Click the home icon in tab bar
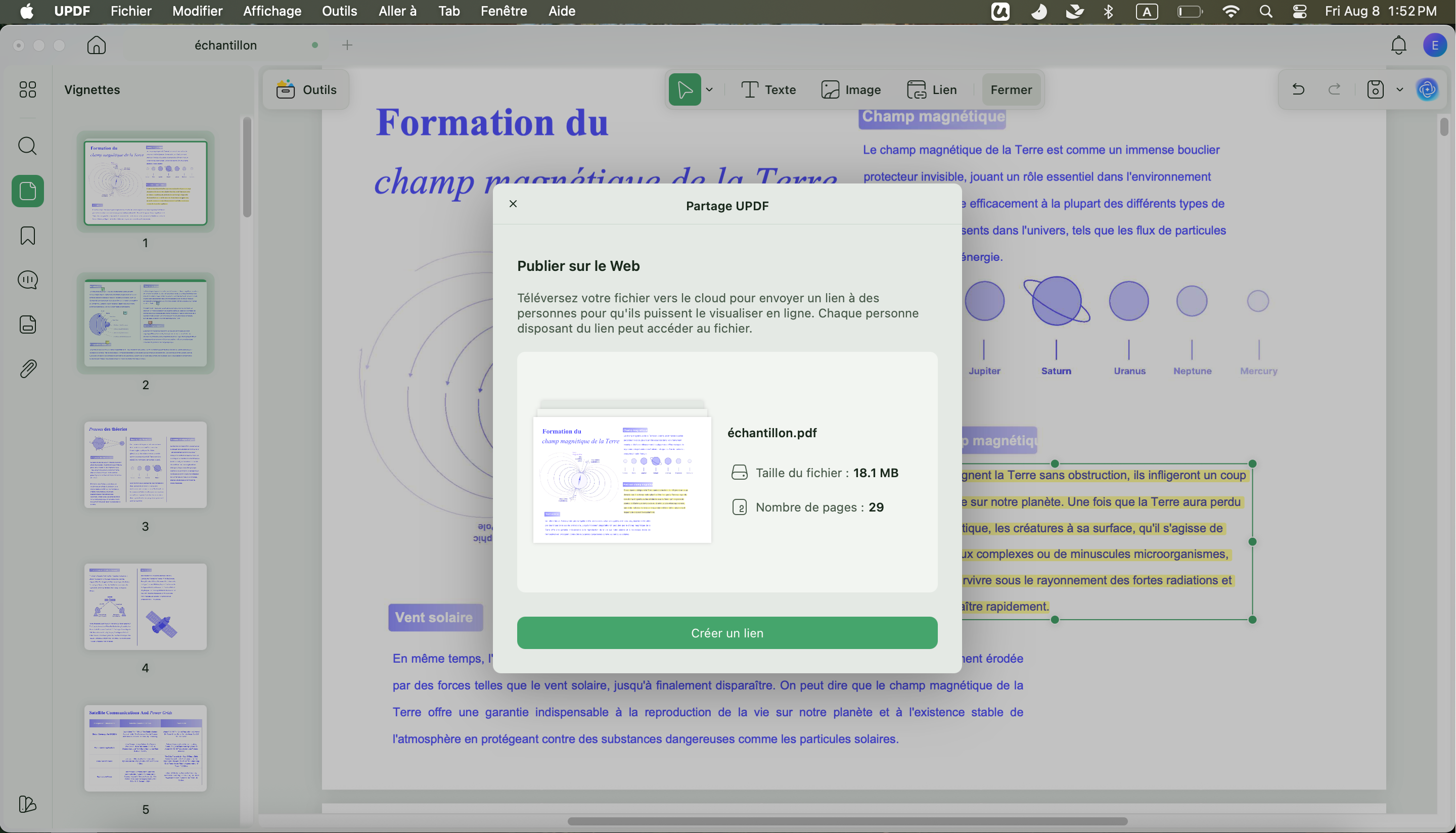Image resolution: width=1456 pixels, height=833 pixels. (96, 45)
